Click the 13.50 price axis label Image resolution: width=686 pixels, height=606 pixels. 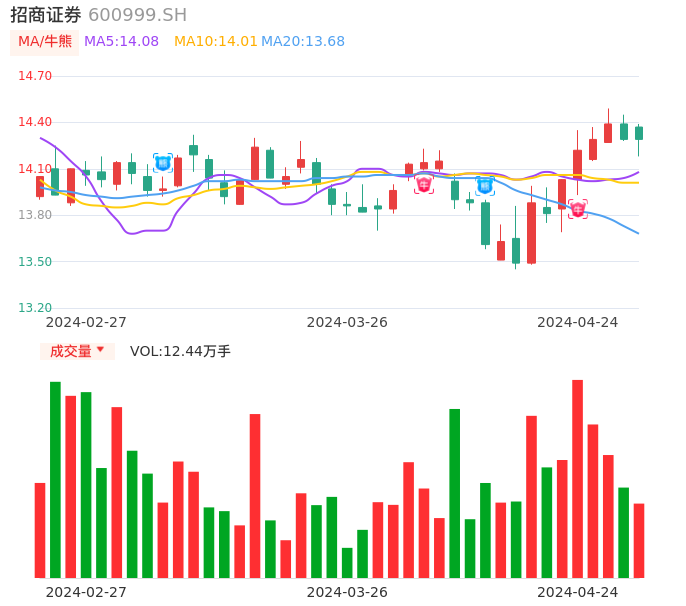click(x=35, y=261)
